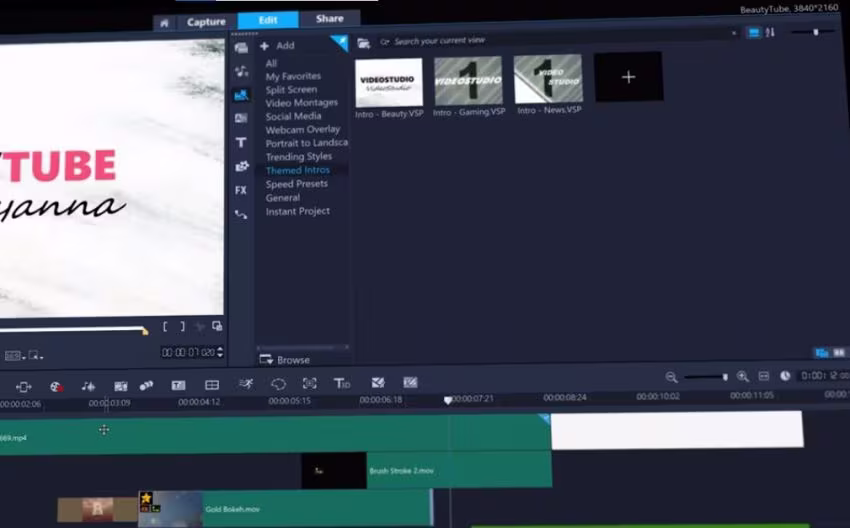Toggle library thumbnail view button
The width and height of the screenshot is (850, 528).
[754, 33]
